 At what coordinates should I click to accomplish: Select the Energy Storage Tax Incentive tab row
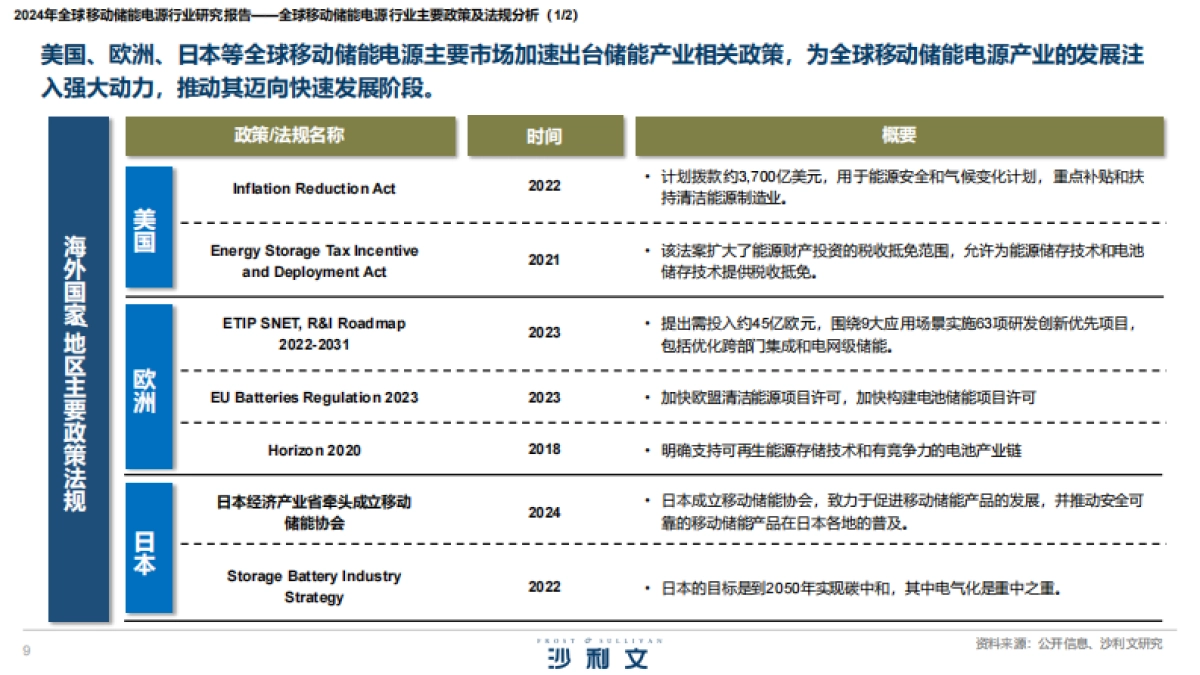(314, 260)
